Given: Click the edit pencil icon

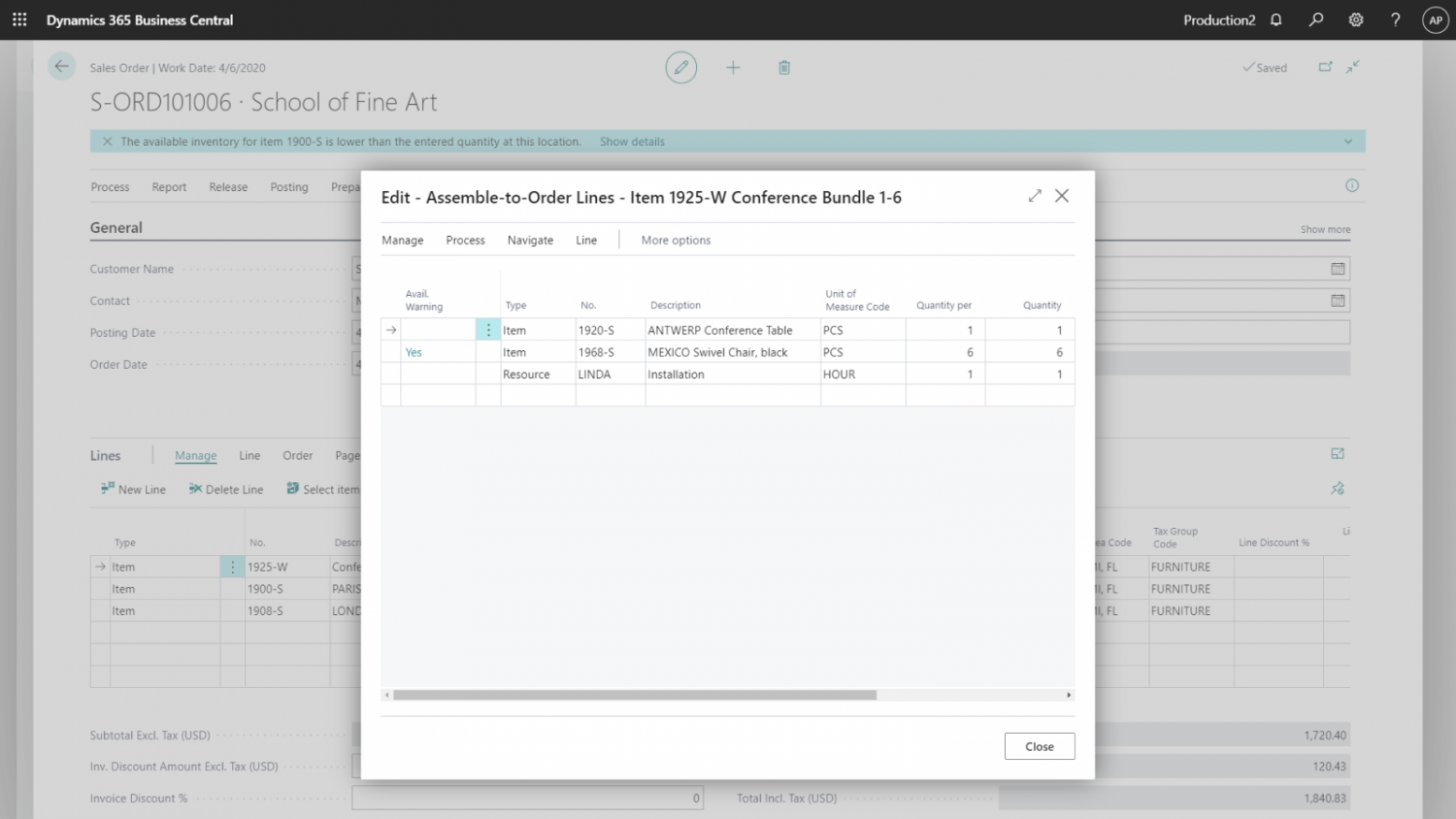Looking at the screenshot, I should click(680, 67).
